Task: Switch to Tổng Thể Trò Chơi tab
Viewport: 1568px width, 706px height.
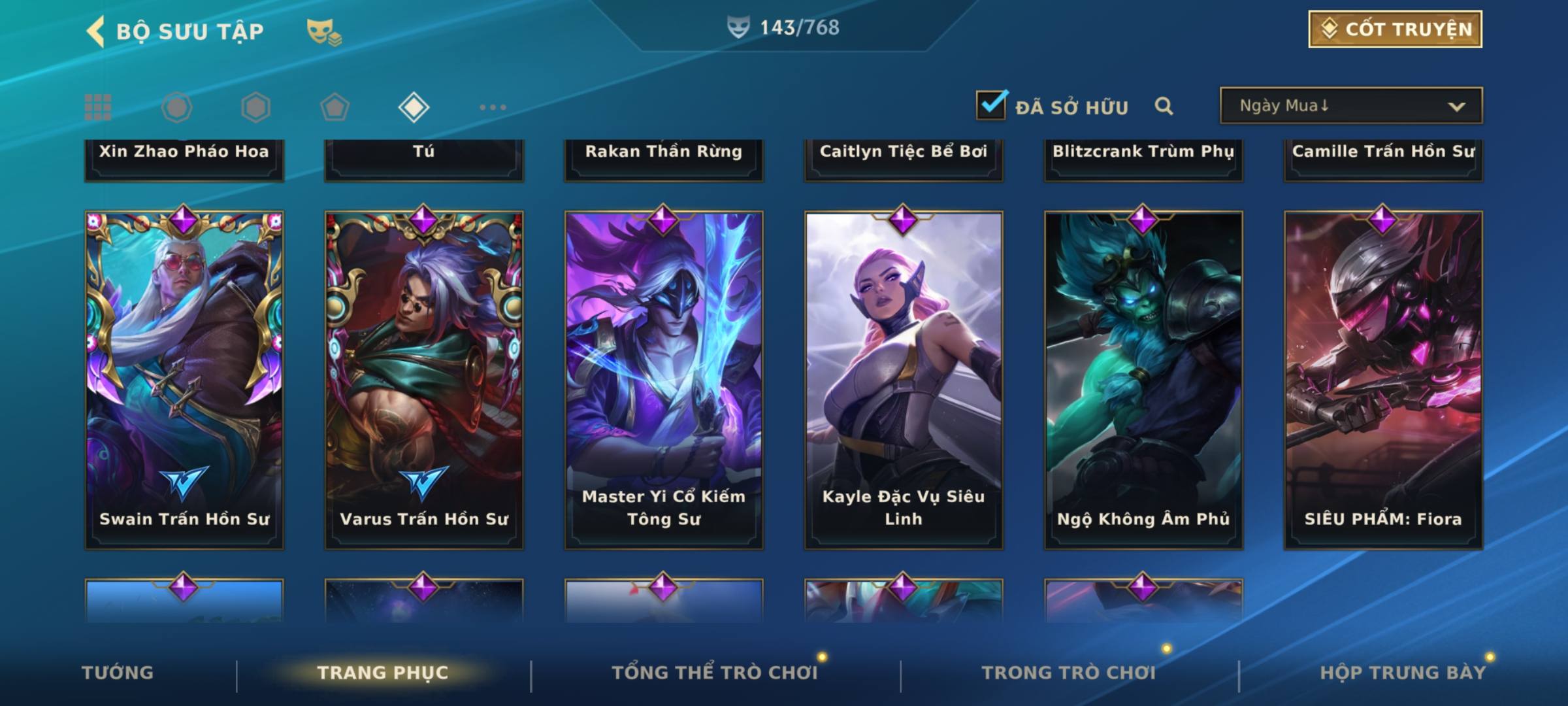Action: pos(715,673)
